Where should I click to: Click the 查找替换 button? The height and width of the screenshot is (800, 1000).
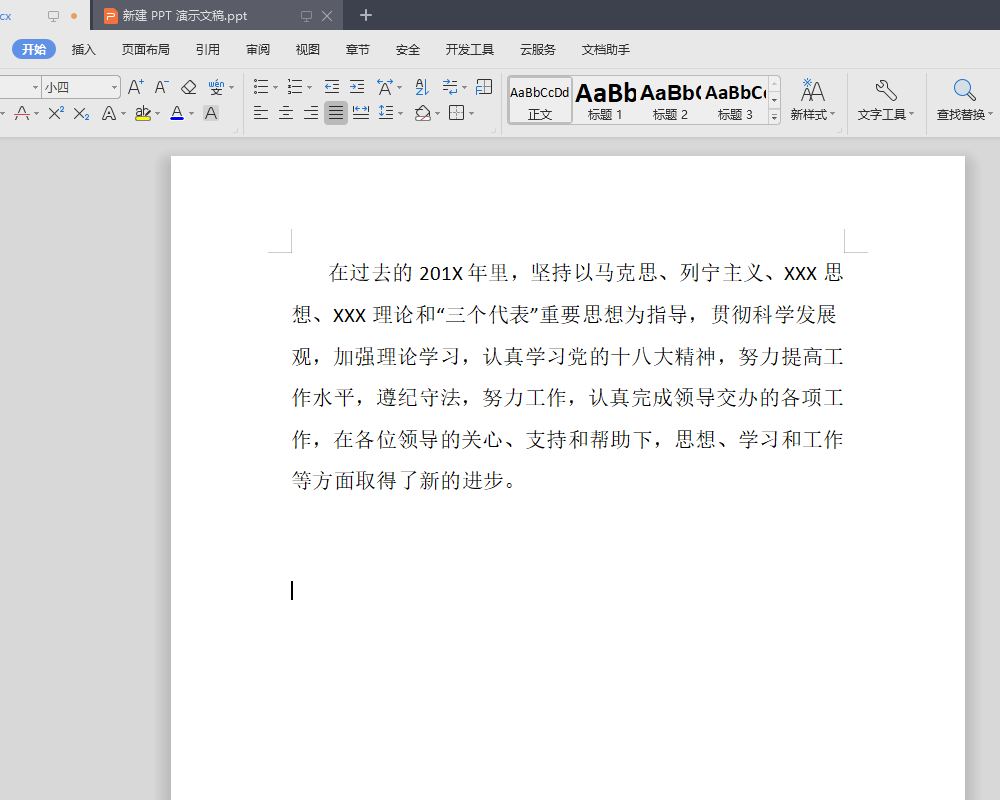tap(964, 100)
